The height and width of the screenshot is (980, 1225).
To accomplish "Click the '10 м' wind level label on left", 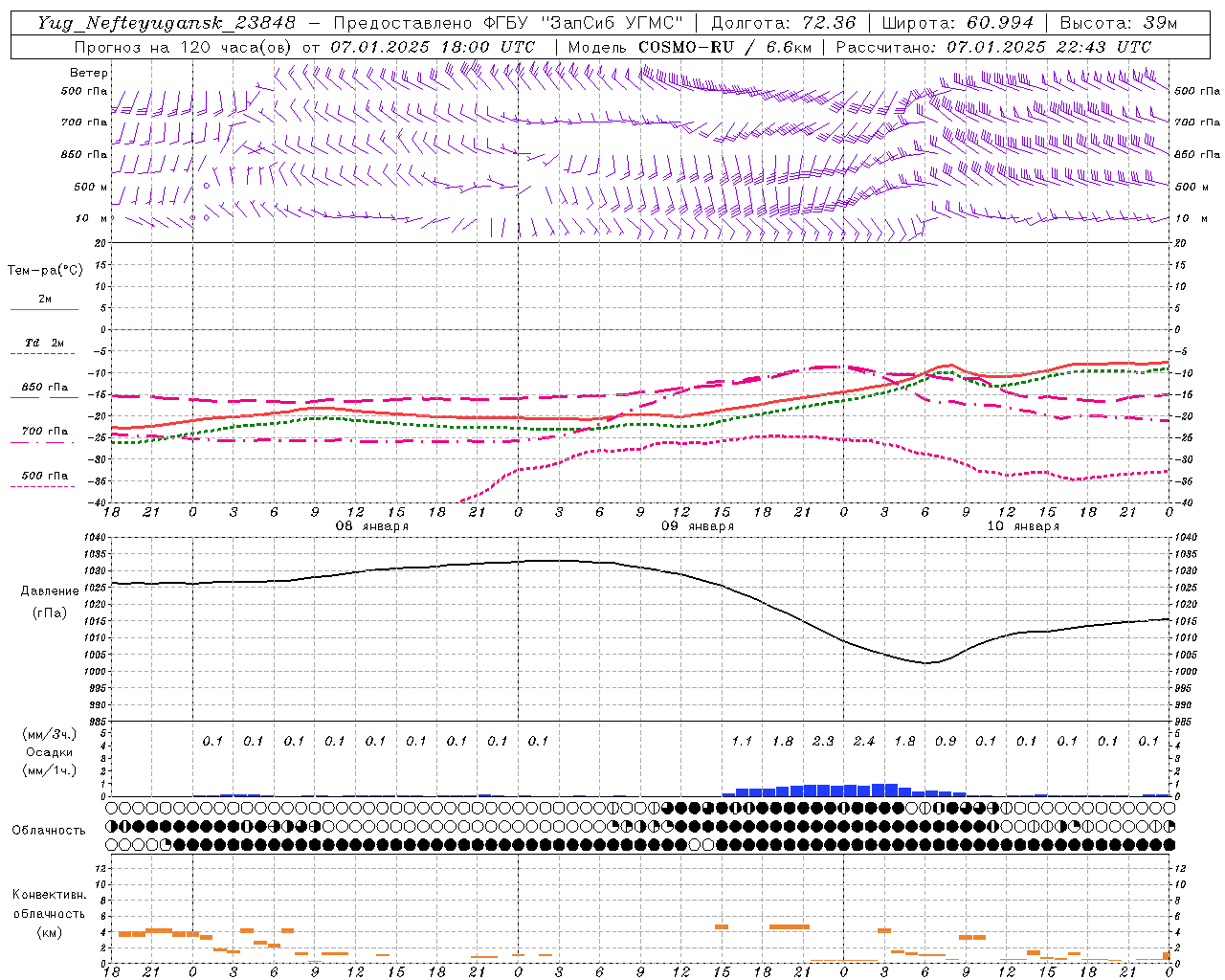I will tap(92, 219).
